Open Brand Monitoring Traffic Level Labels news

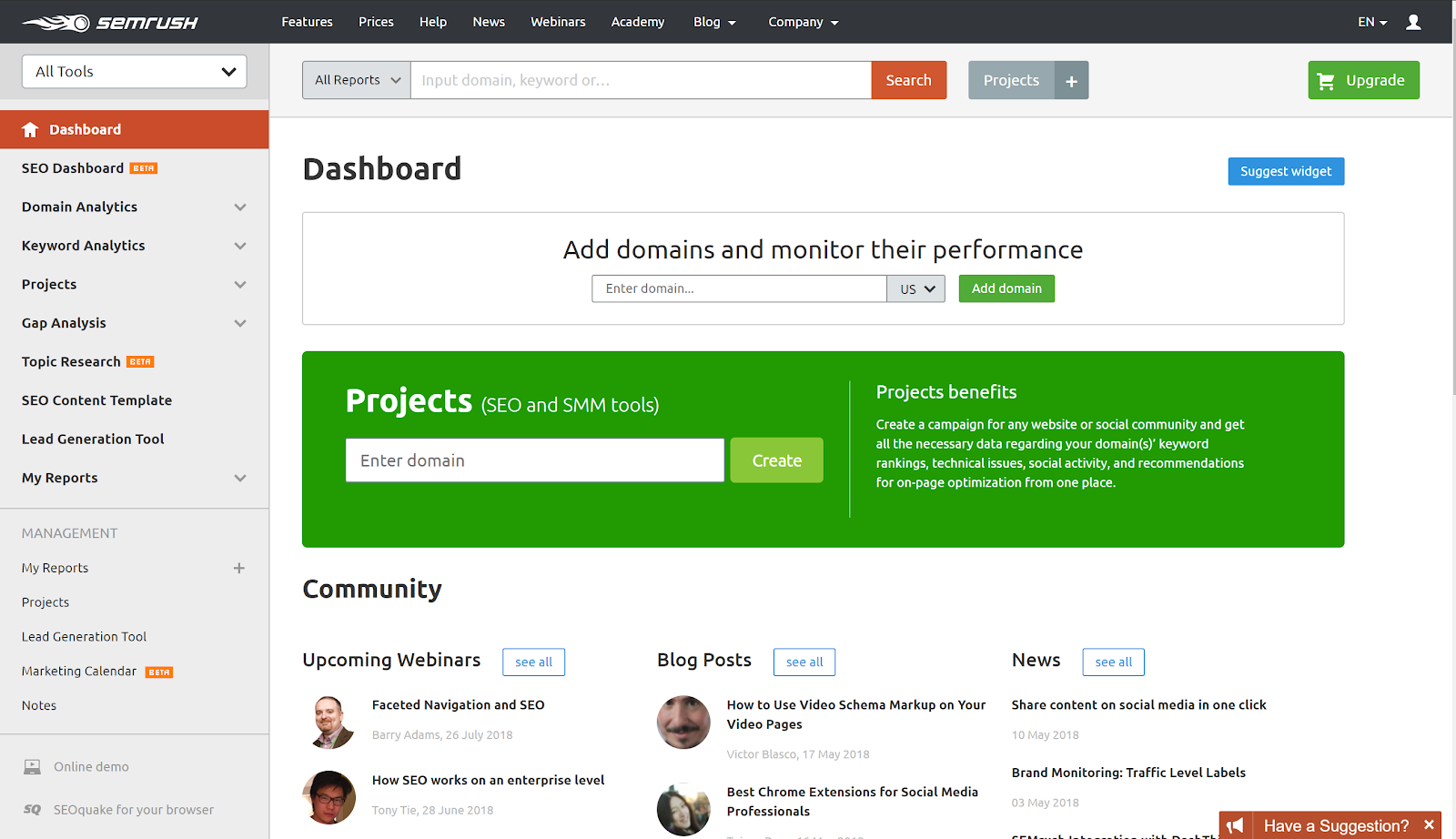(1128, 773)
